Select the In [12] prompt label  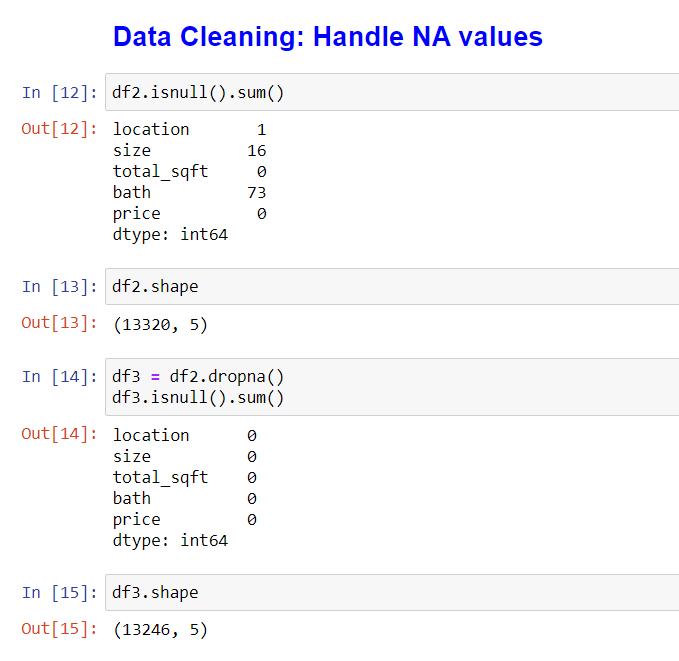[x=60, y=93]
